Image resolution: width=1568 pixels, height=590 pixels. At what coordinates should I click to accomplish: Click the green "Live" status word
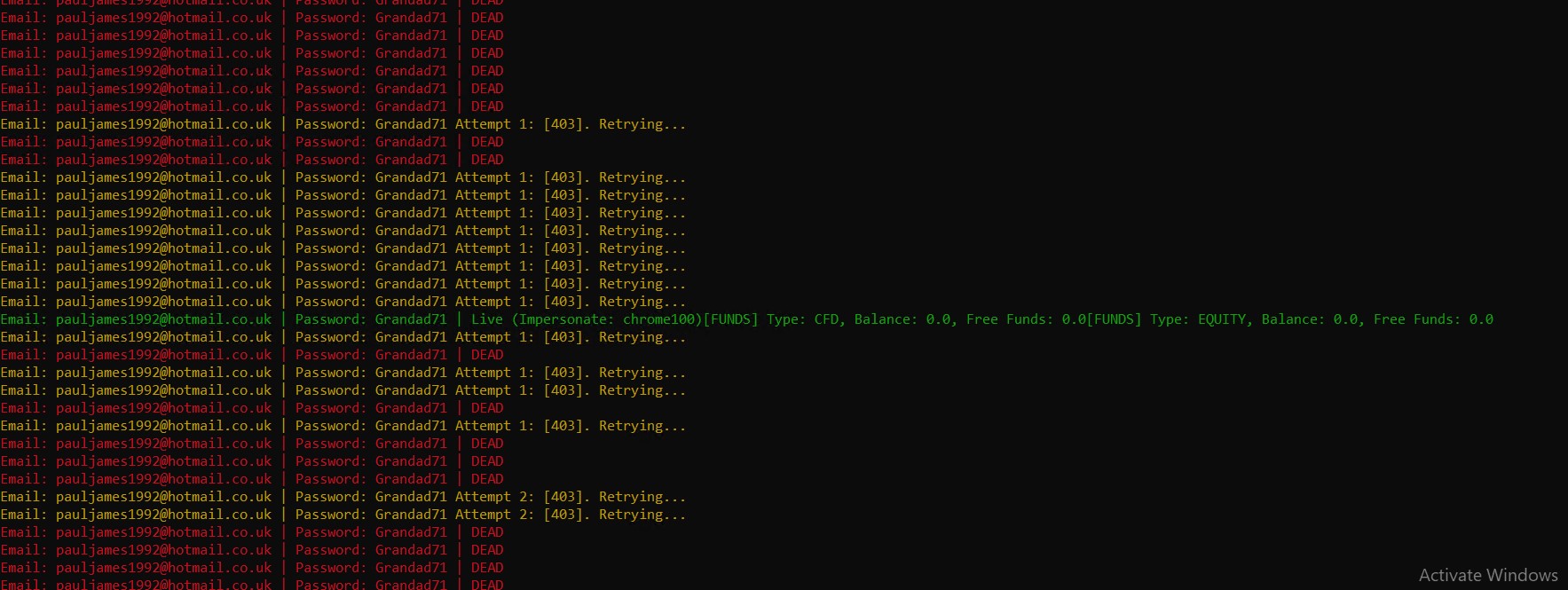coord(487,319)
